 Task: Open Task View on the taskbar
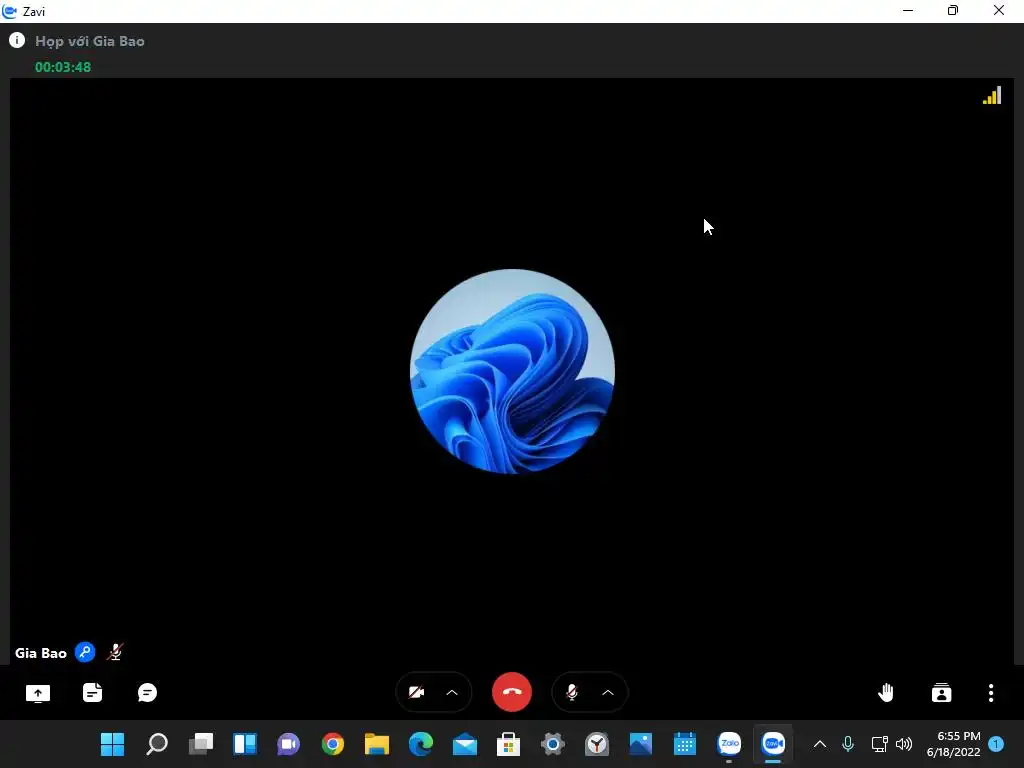click(200, 744)
